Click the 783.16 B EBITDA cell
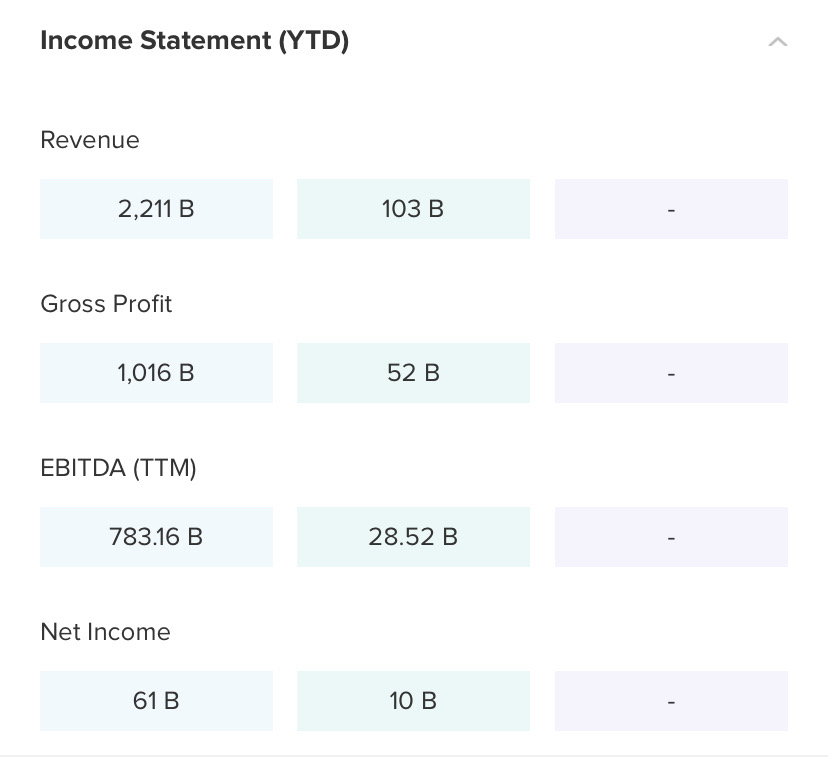Viewport: 828px width, 772px height. coord(156,537)
